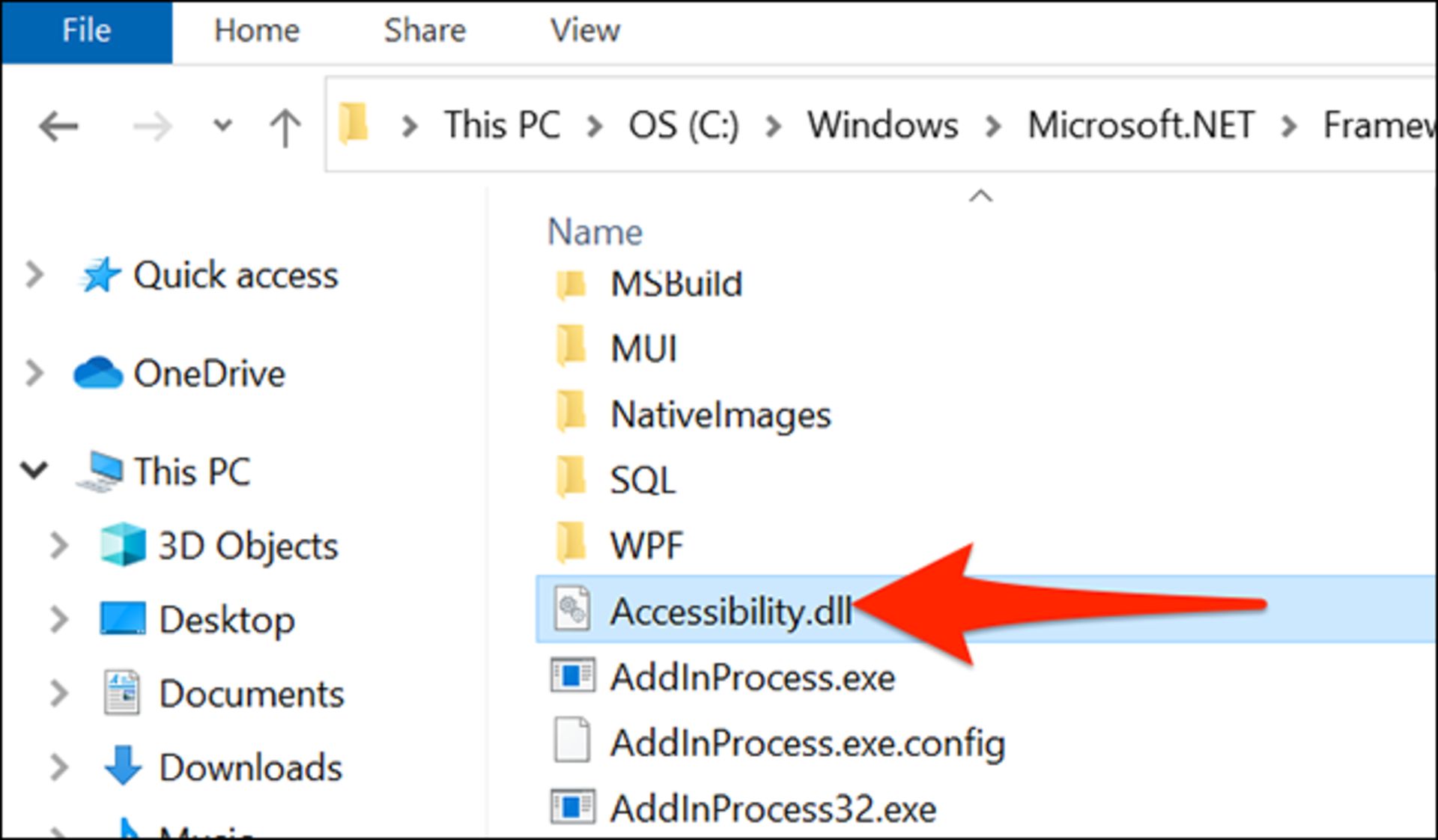Click the AddInProcess.exe.config file icon
1438x840 pixels.
tap(573, 741)
